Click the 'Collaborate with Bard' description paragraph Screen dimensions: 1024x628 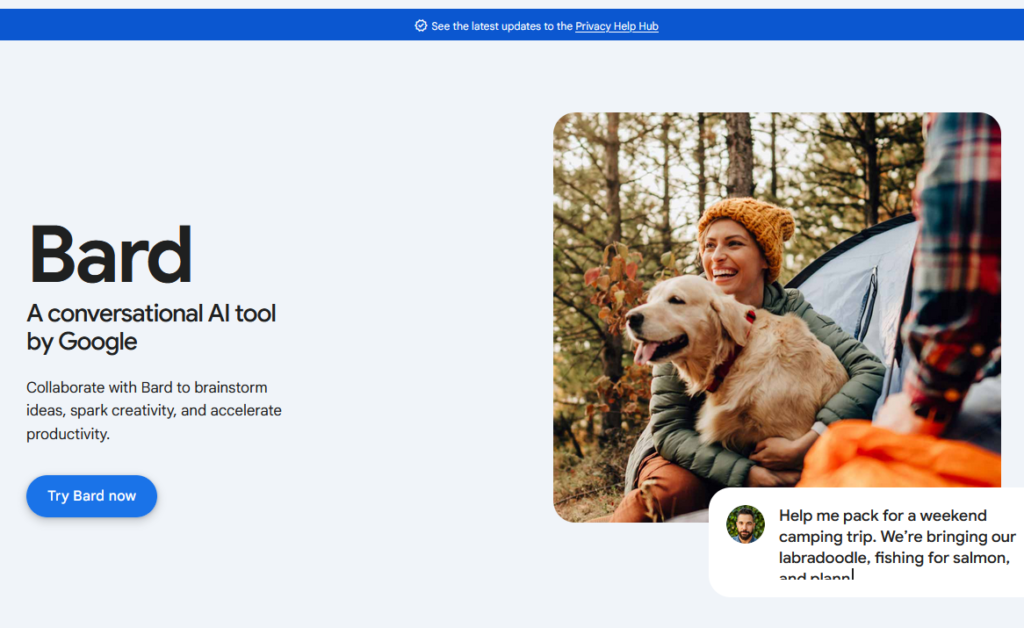click(154, 411)
